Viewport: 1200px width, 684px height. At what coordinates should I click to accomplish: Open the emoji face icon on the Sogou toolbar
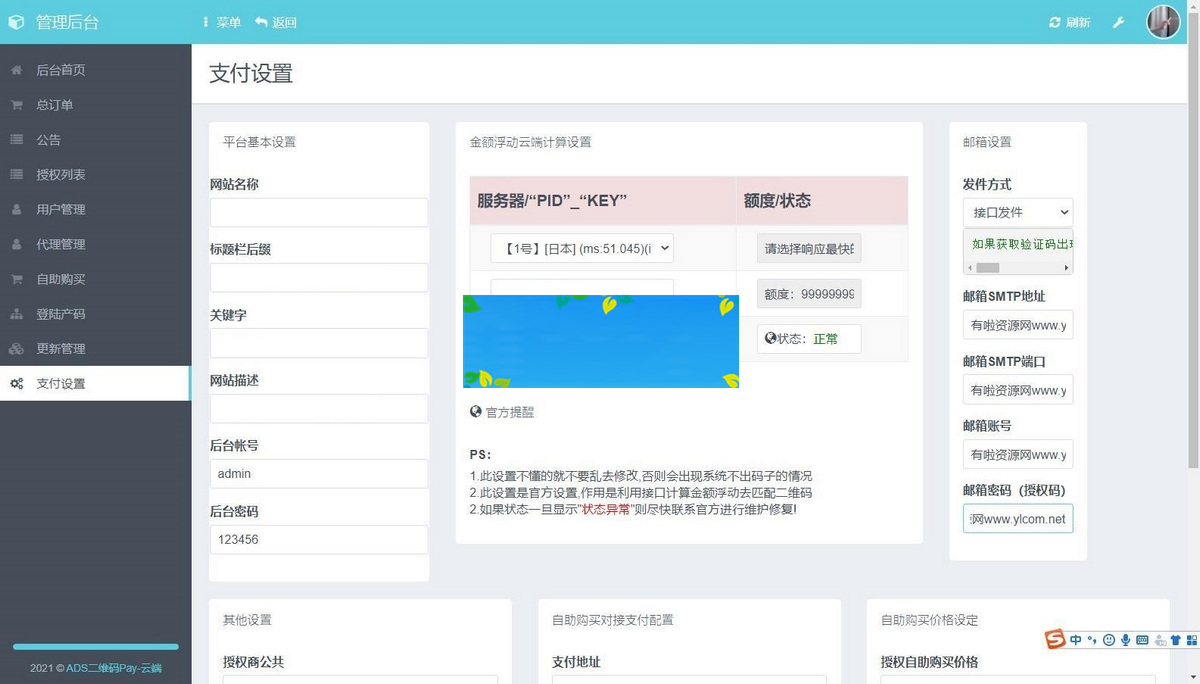click(1108, 640)
